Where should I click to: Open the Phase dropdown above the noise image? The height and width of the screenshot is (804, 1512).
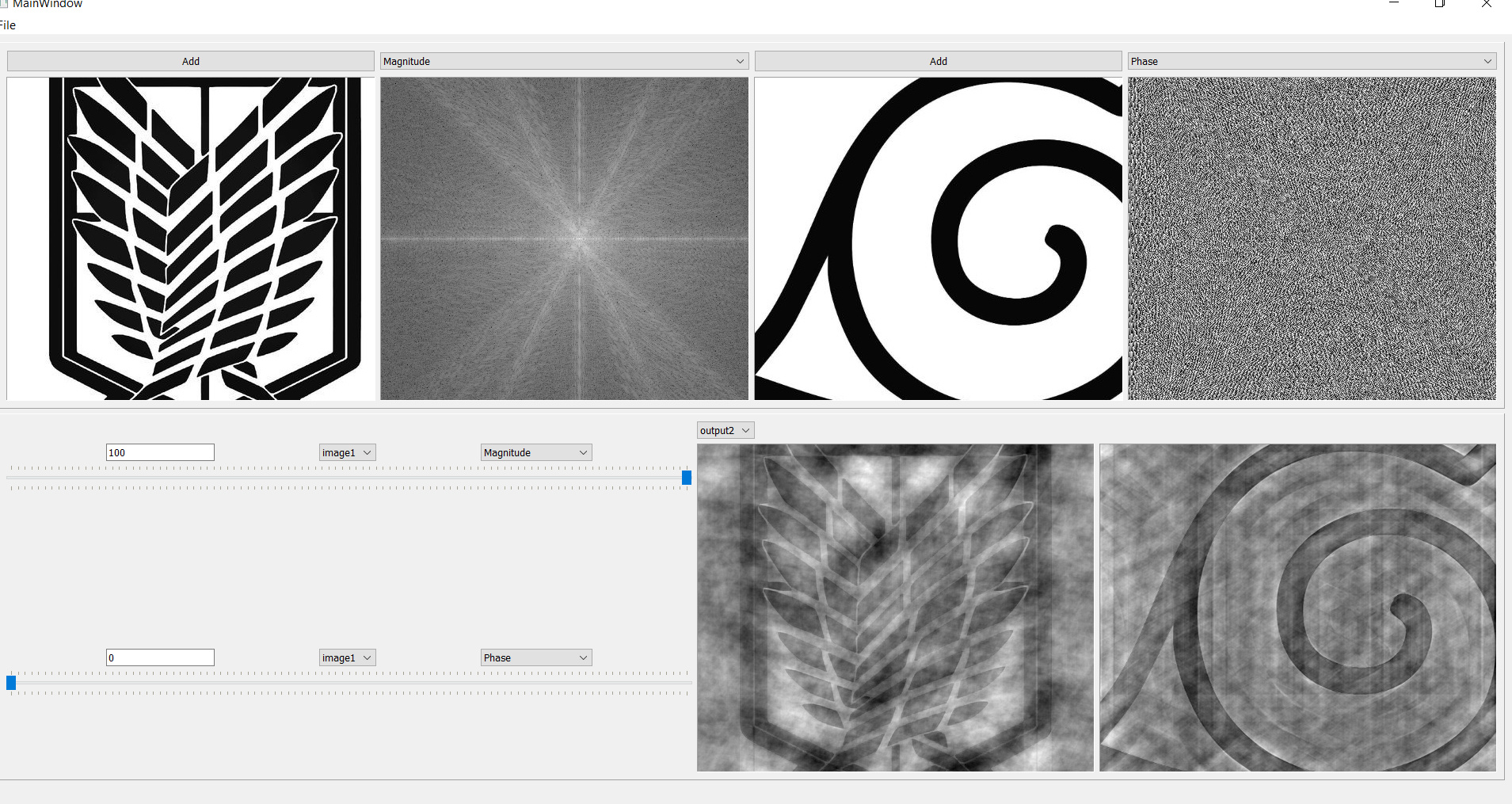pos(1312,61)
